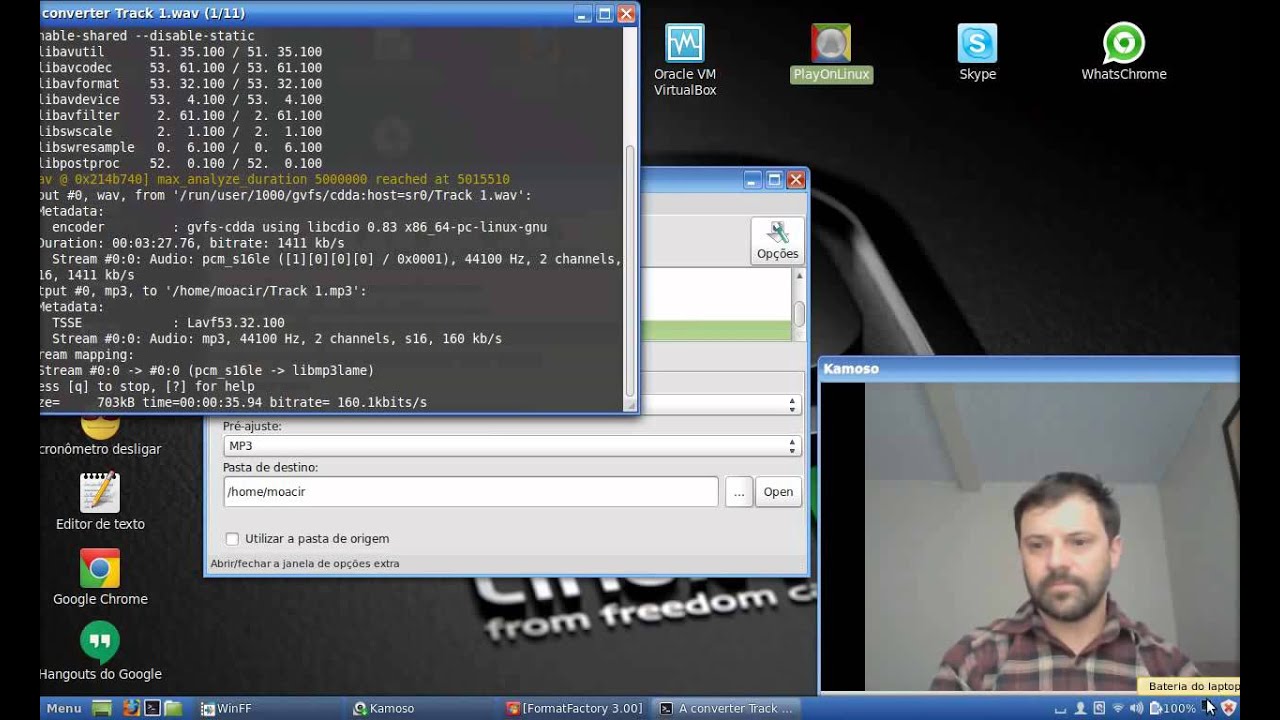This screenshot has height=720, width=1280.
Task: Click terminal text 'TSSE : Lavf53.32.100'
Action: [168, 323]
